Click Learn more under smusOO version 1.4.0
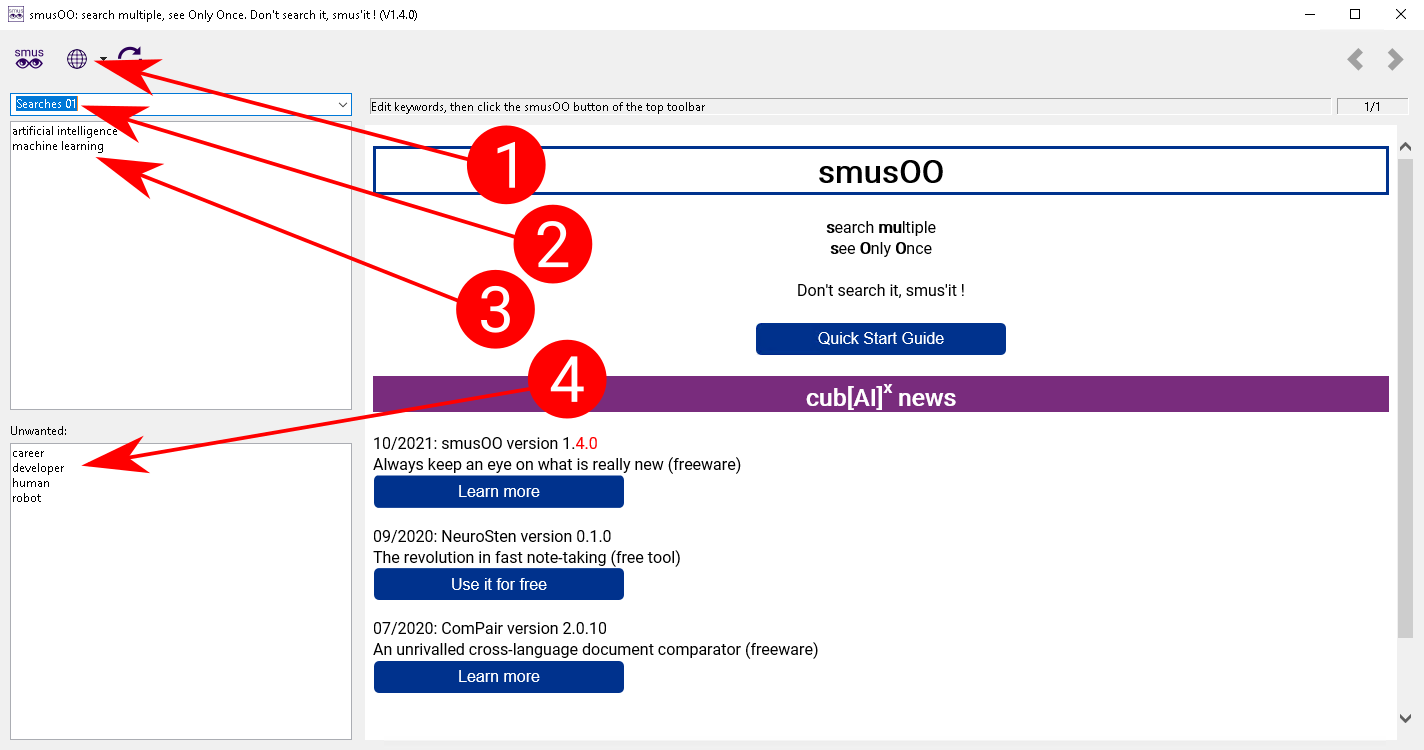Viewport: 1424px width, 750px height. click(x=499, y=492)
